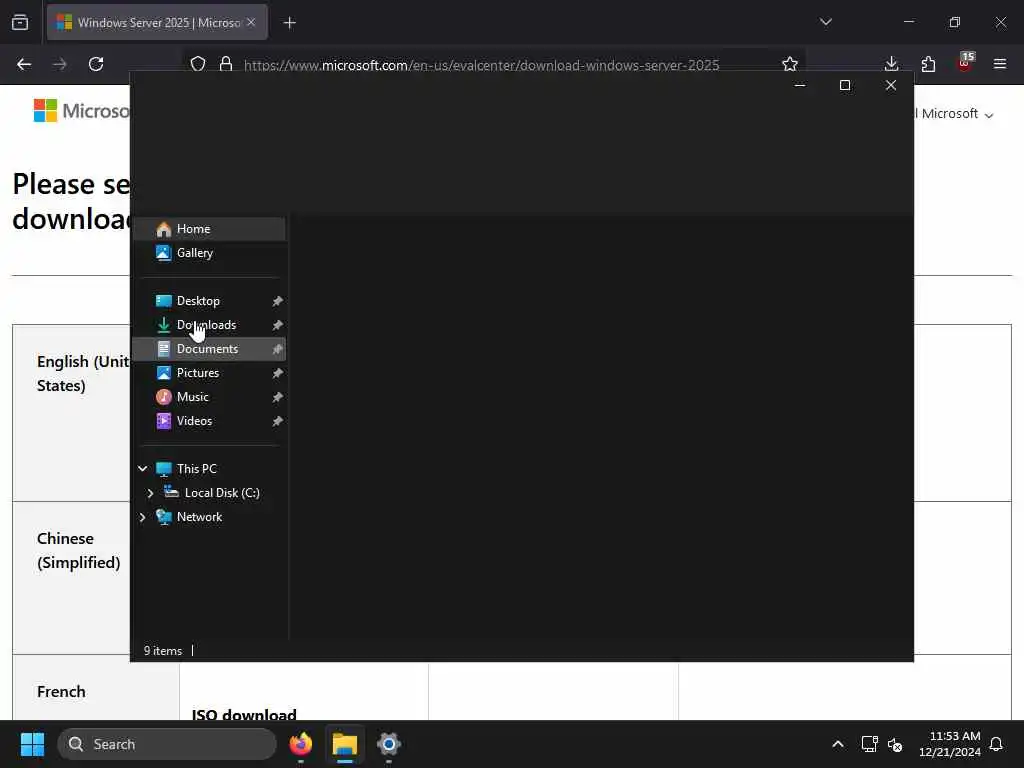Open the Windows Start menu

tap(32, 744)
